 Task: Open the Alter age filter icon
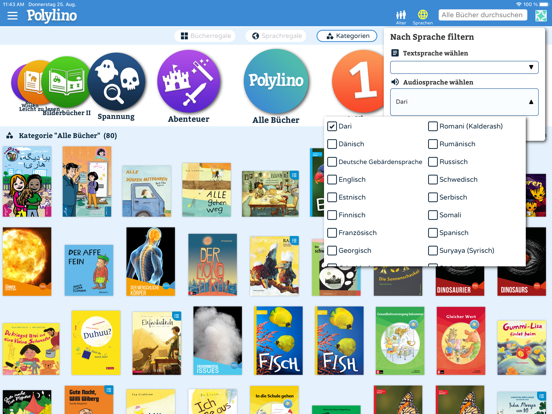click(401, 17)
